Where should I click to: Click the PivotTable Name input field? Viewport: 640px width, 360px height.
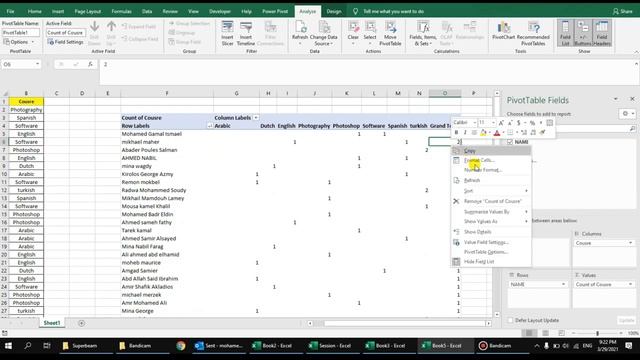coord(21,33)
